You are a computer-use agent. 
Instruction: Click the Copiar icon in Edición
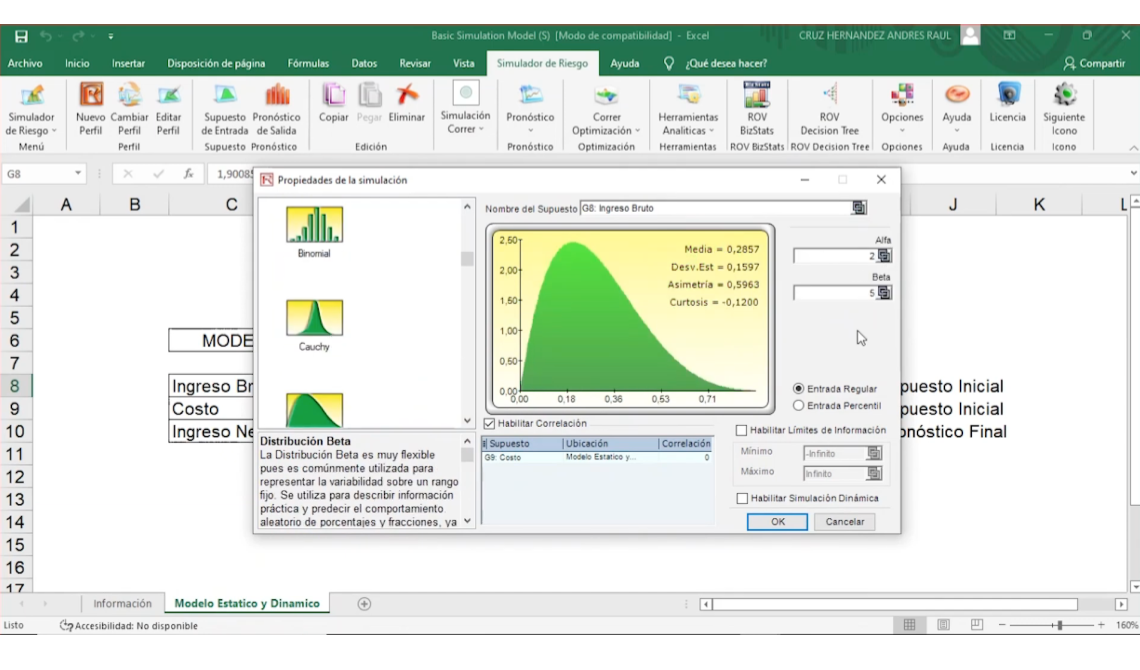pyautogui.click(x=334, y=95)
